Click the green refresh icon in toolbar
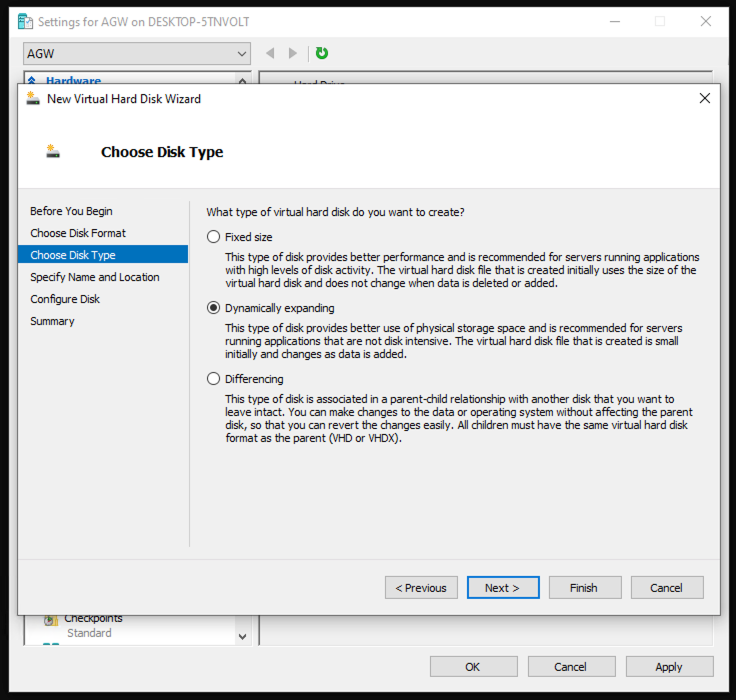The width and height of the screenshot is (736, 700). coord(322,53)
